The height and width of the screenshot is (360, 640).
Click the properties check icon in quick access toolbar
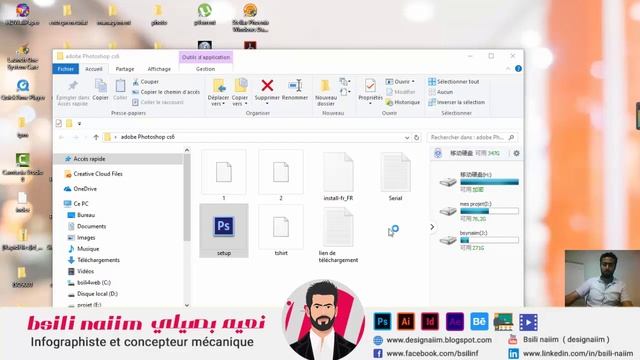(x=59, y=123)
